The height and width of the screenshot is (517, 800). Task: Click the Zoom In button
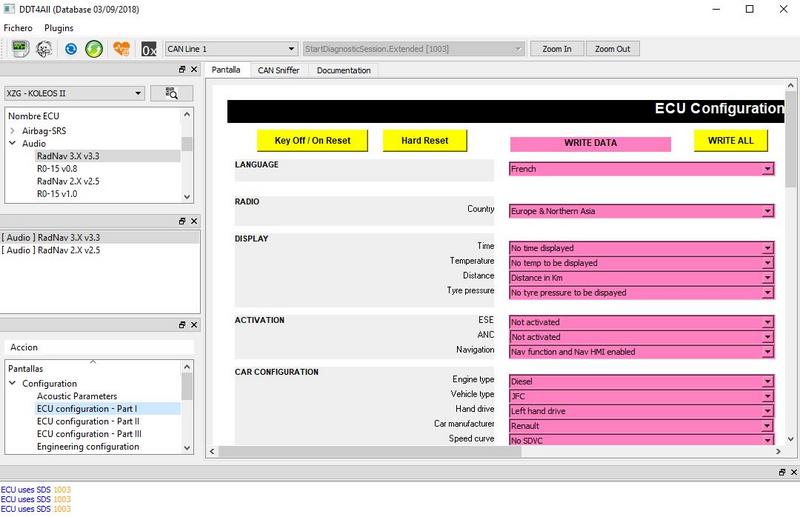click(x=557, y=49)
